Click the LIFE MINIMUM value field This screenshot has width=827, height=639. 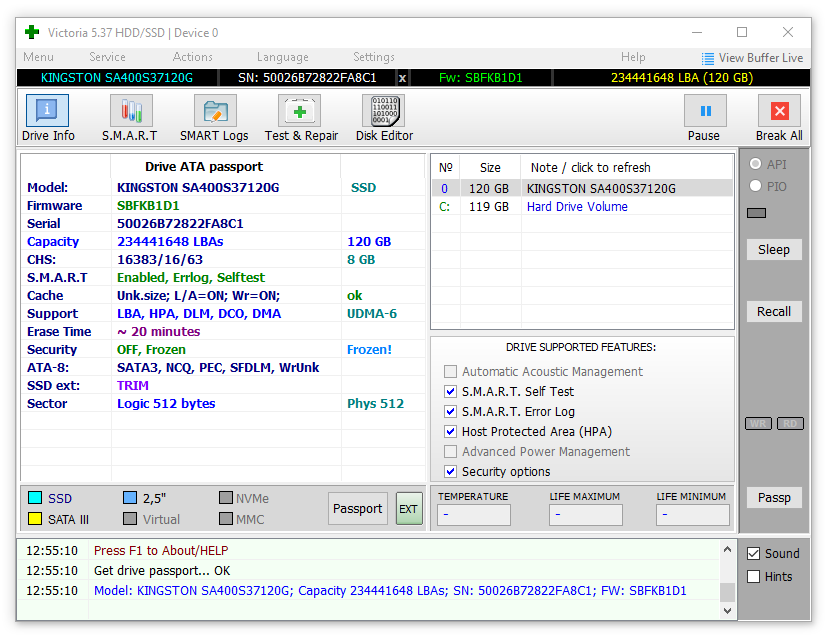[x=693, y=515]
